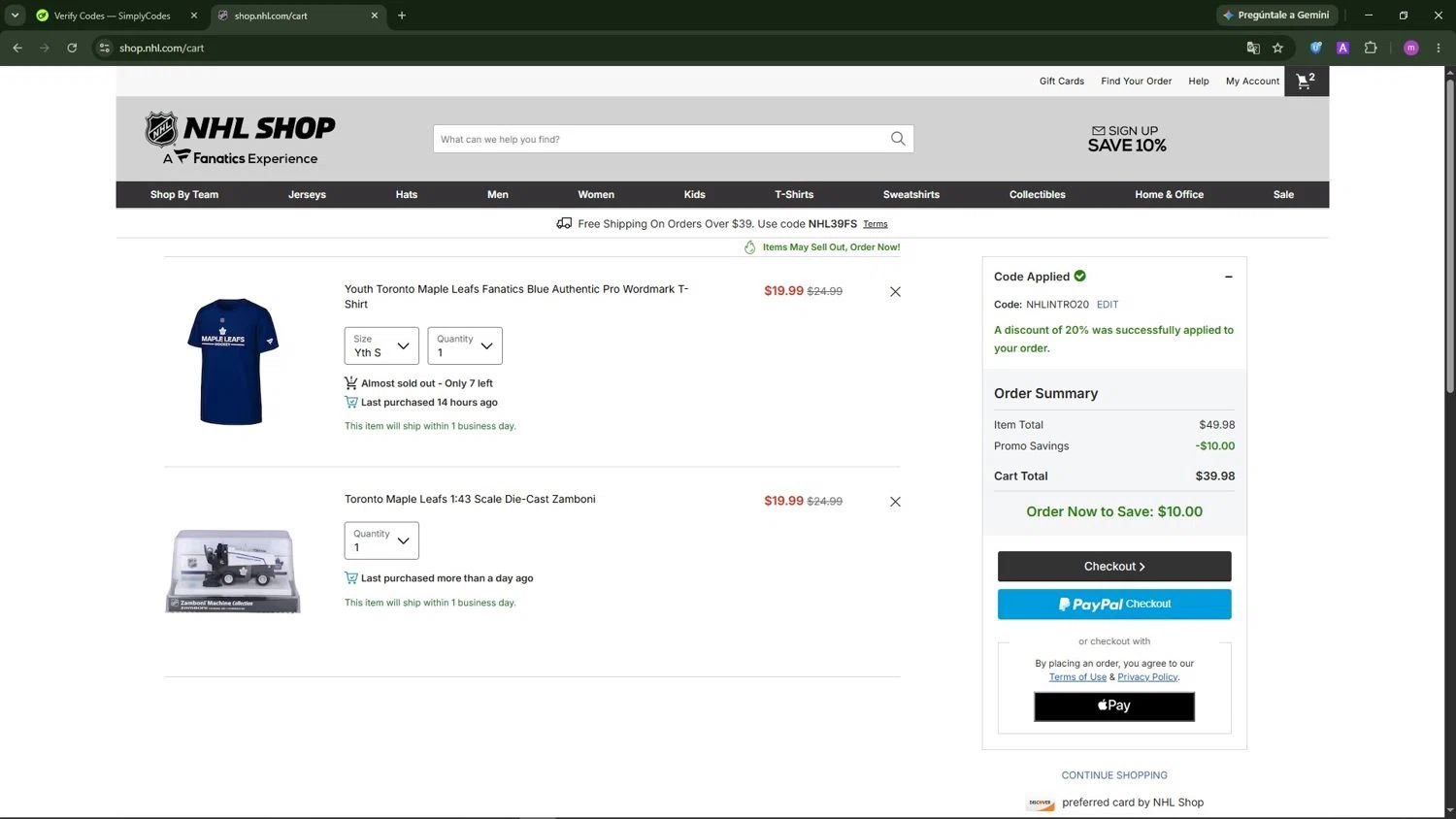
Task: Open the browser extensions puzzle icon
Action: coord(1371,48)
